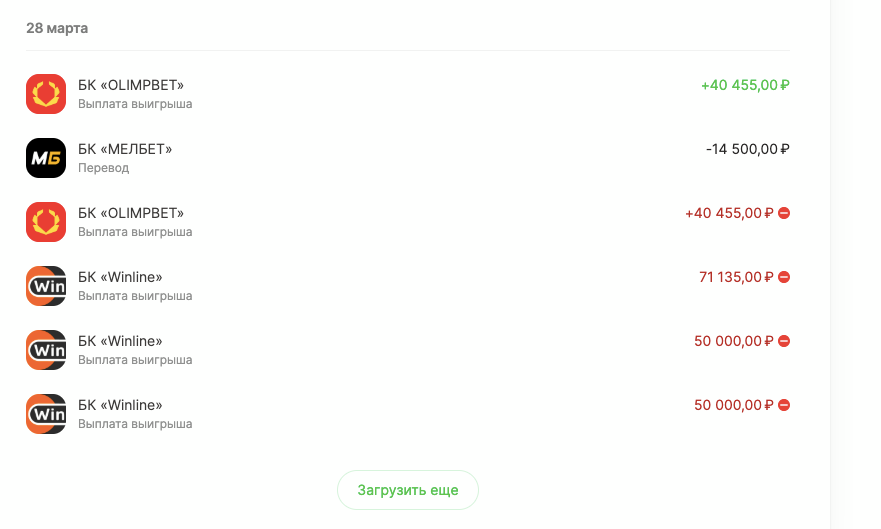This screenshot has width=881, height=529.
Task: Click the last БК «Winline» transaction title
Action: (x=120, y=405)
